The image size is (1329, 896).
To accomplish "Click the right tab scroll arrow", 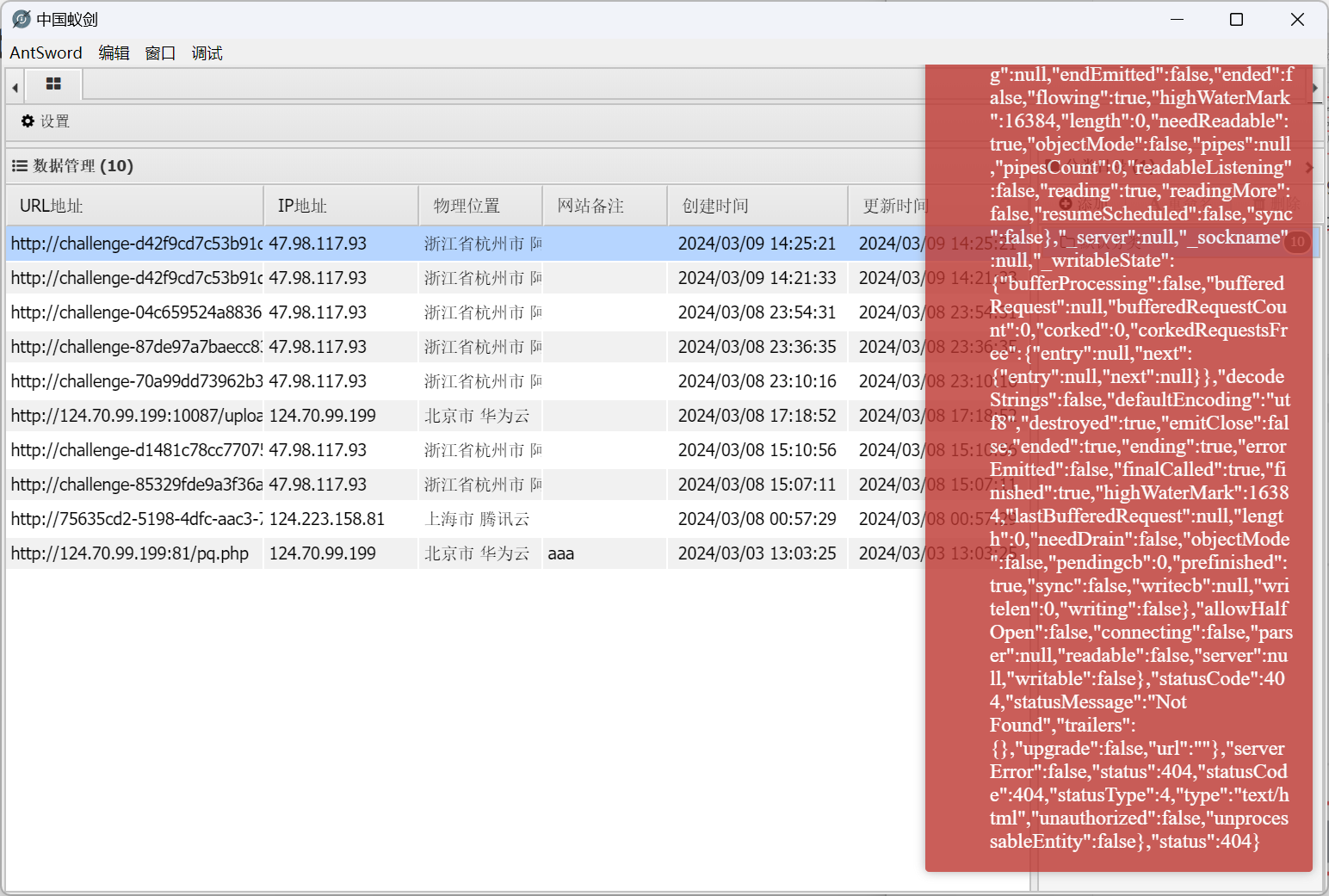I will tap(1314, 87).
